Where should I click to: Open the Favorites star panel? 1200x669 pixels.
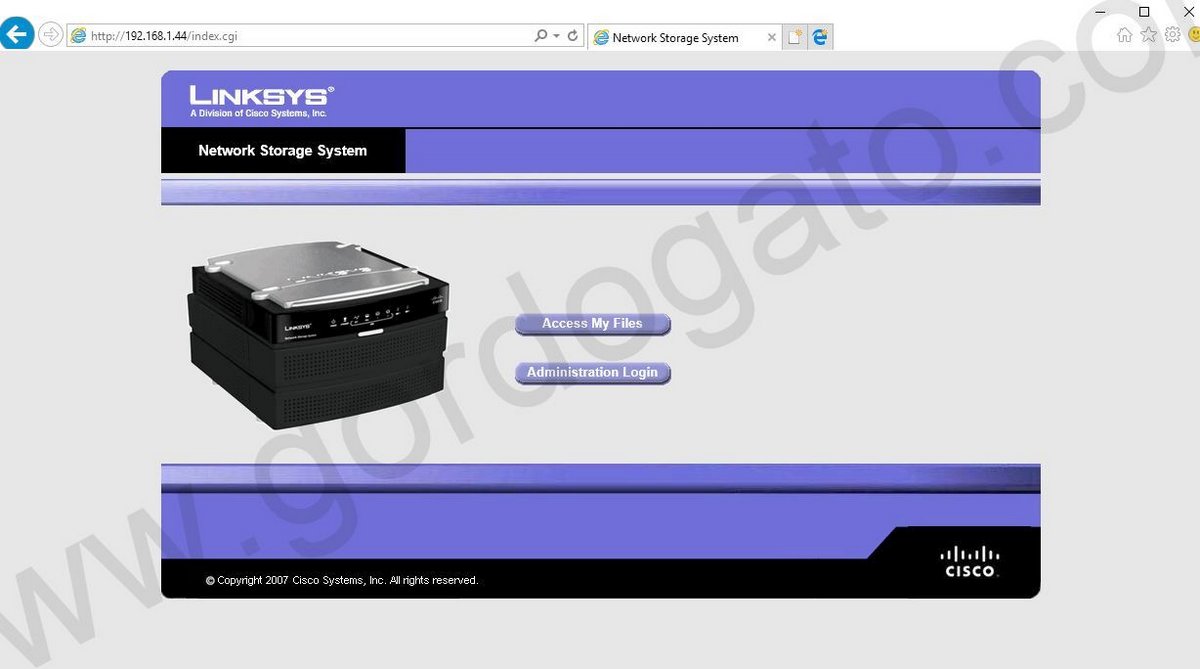(x=1148, y=33)
